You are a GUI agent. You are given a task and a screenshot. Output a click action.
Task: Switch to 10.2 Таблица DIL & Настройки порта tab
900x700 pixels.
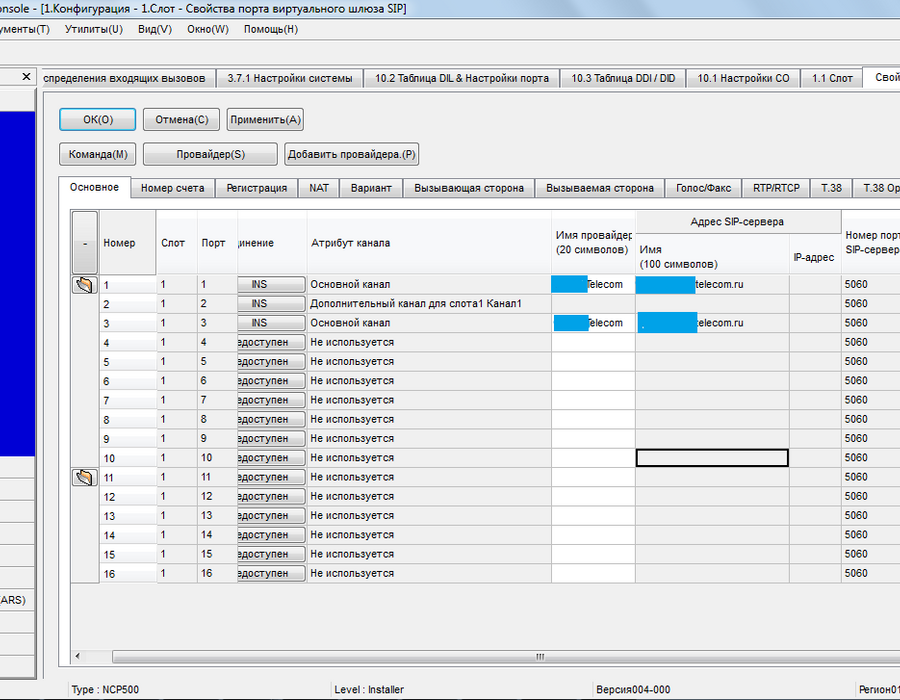click(462, 78)
